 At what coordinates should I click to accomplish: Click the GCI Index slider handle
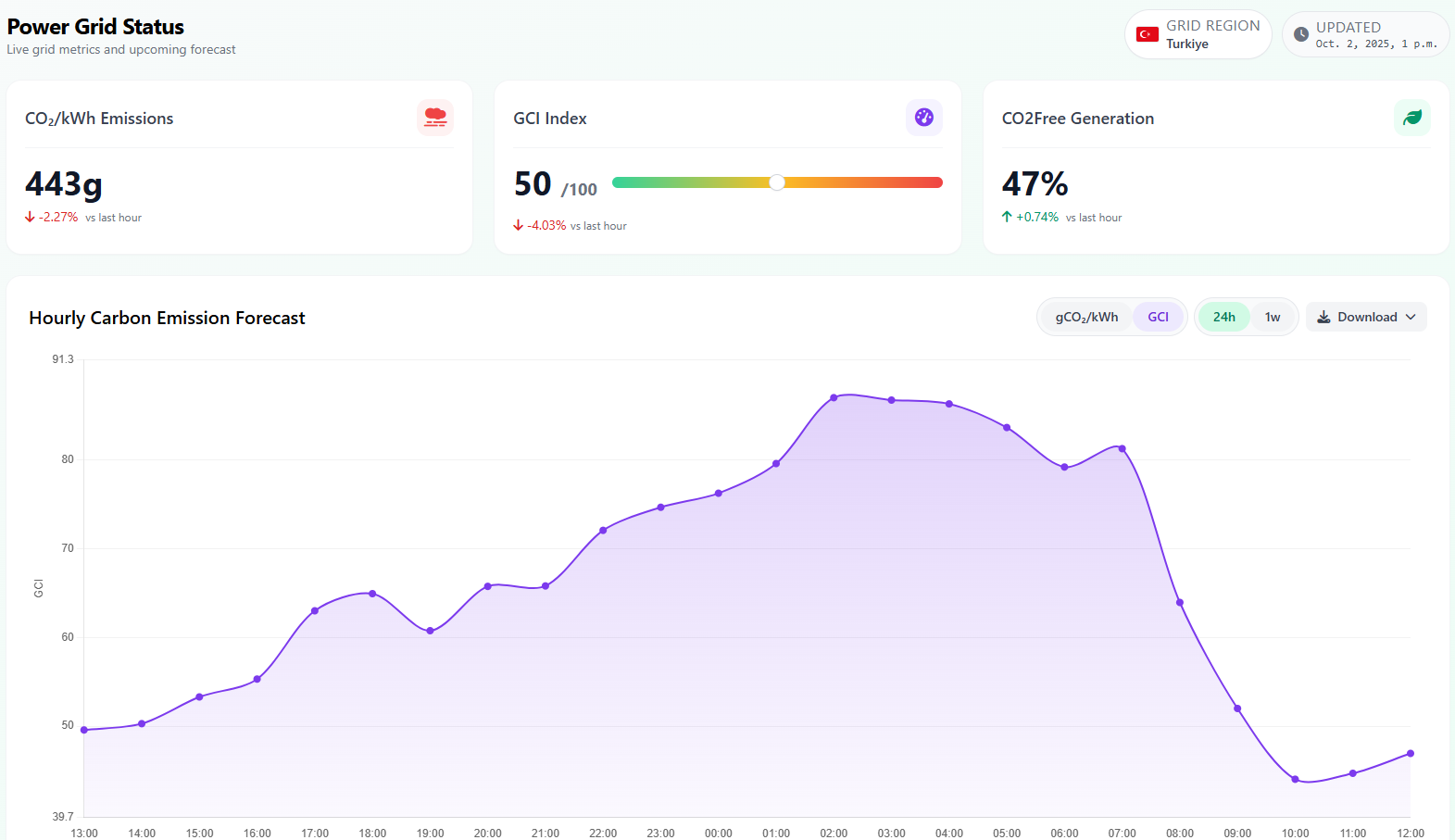777,182
